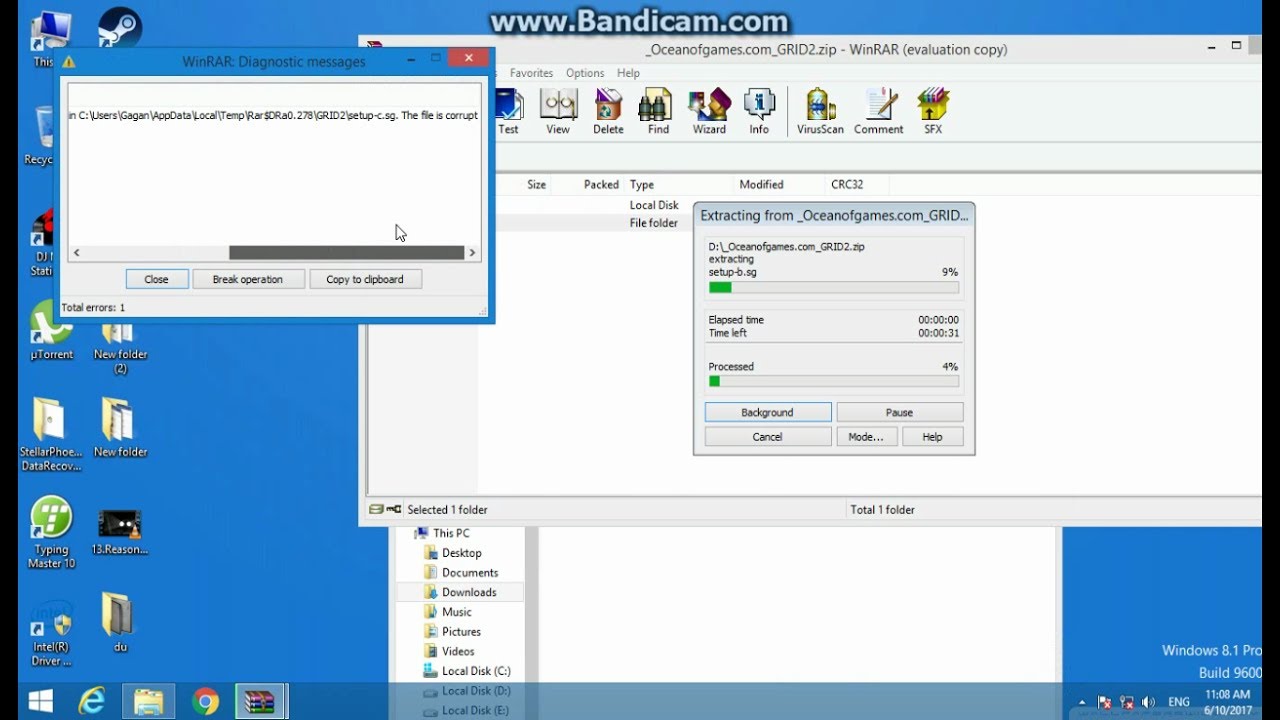Screen dimensions: 1280x720
Task: Click scrollbar left arrow in Diagnostic messages
Action: click(76, 253)
